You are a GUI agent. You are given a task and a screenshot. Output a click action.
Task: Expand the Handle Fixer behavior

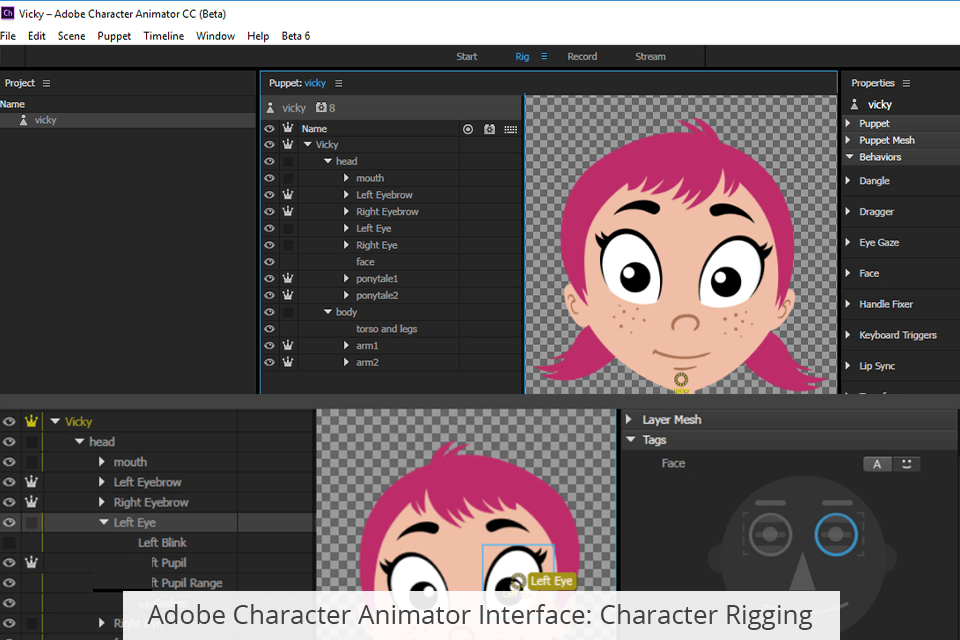tap(849, 304)
